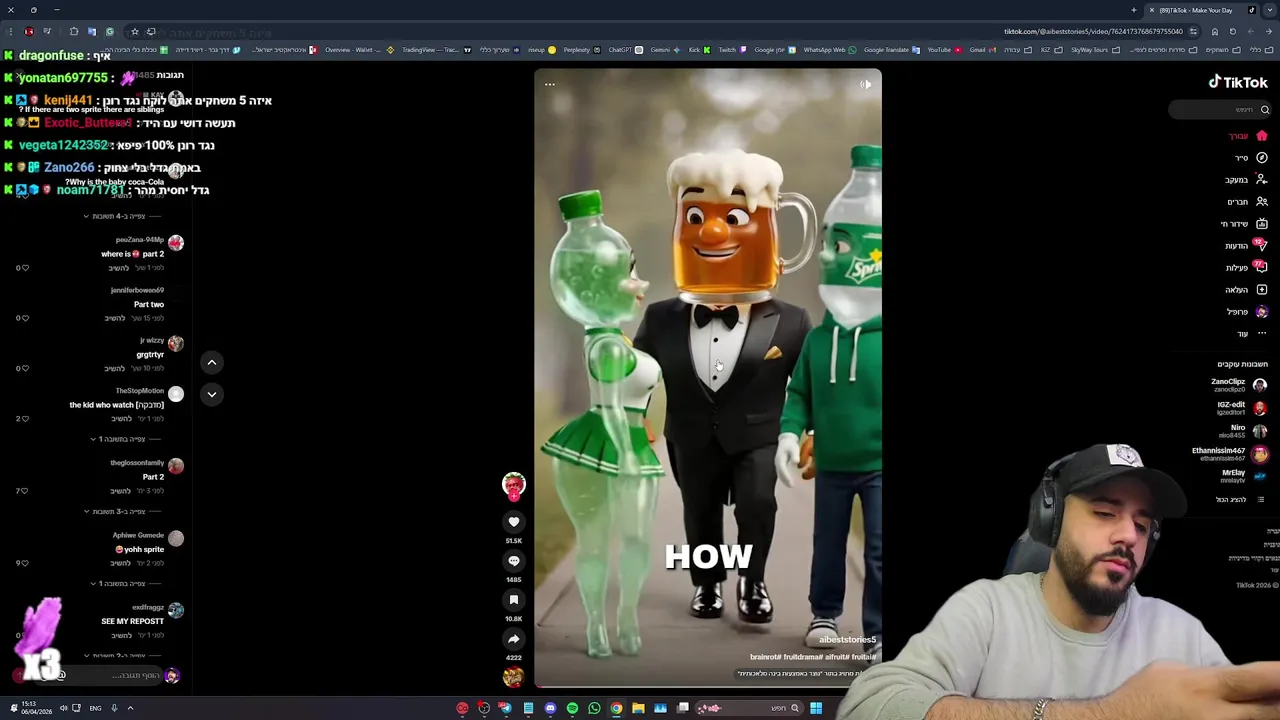
Task: Reply to the 'SEE MY REPOSTT' comment
Action: coord(121,635)
